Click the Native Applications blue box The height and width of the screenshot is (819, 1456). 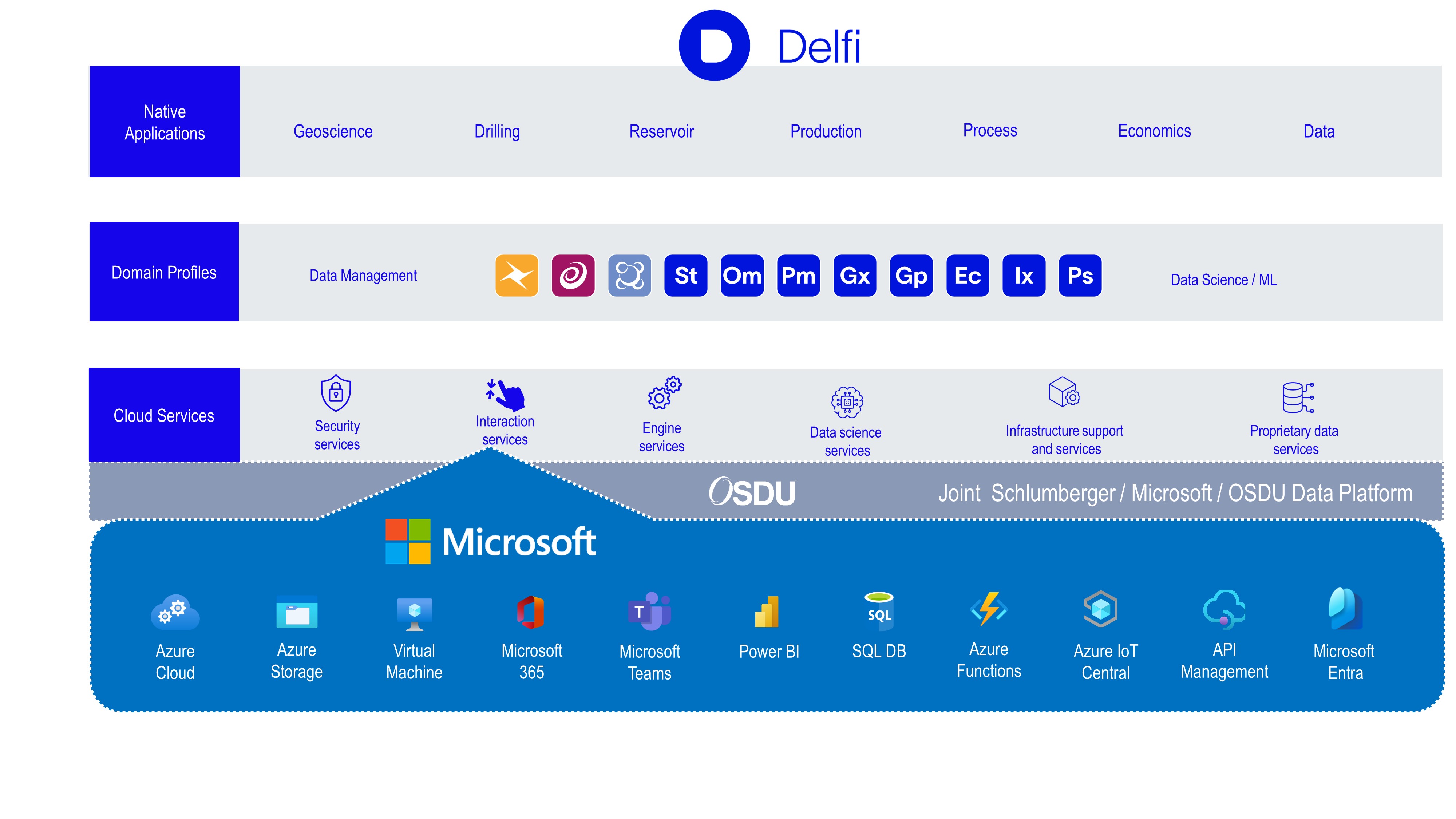(165, 122)
